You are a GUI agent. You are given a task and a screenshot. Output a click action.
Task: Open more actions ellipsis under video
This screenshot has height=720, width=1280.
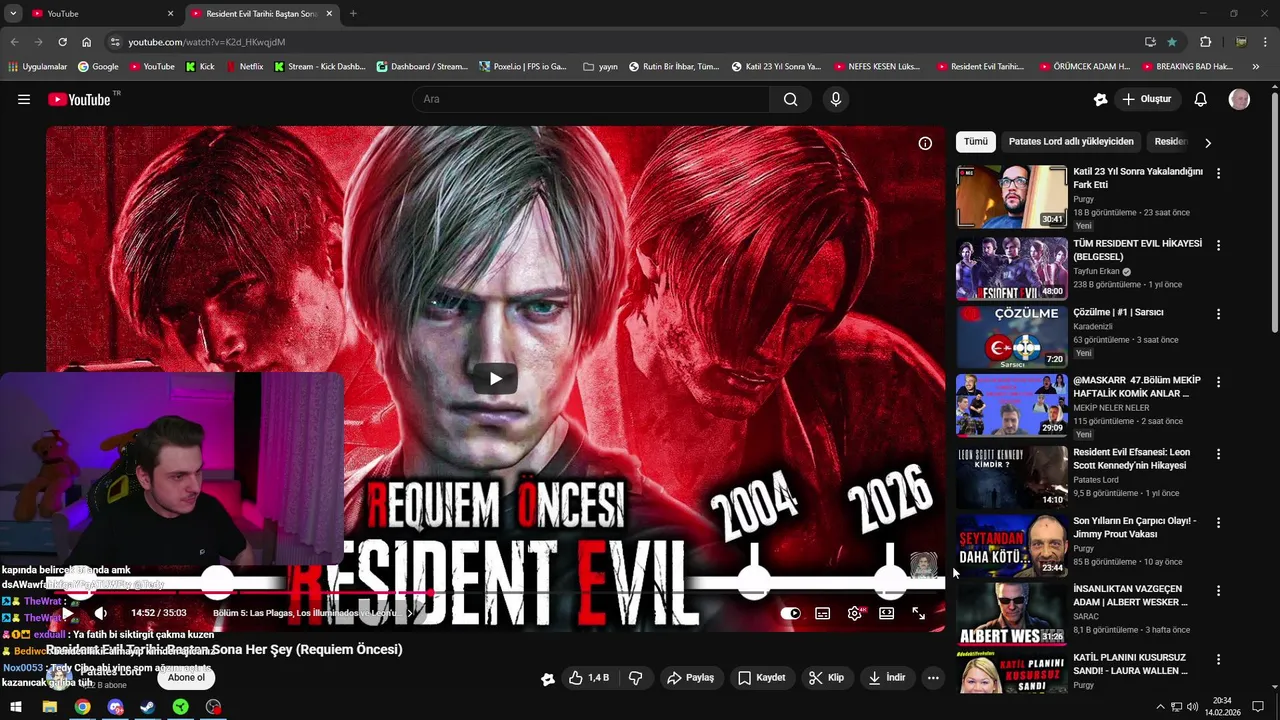coord(933,678)
